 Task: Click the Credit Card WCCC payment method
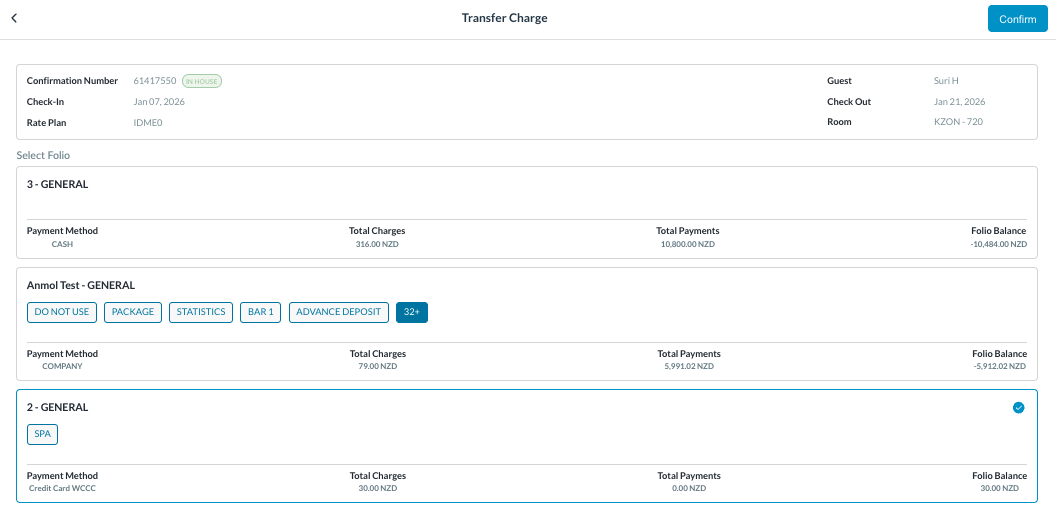click(62, 488)
